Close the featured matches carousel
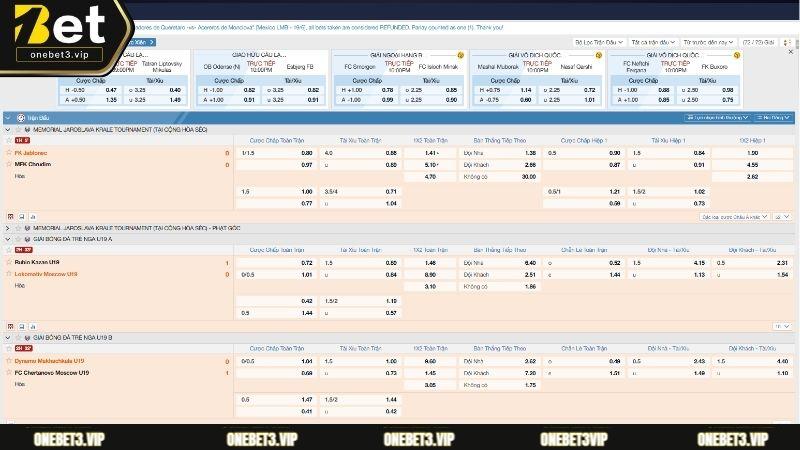Screen dimensions: 800x450 (x=791, y=52)
